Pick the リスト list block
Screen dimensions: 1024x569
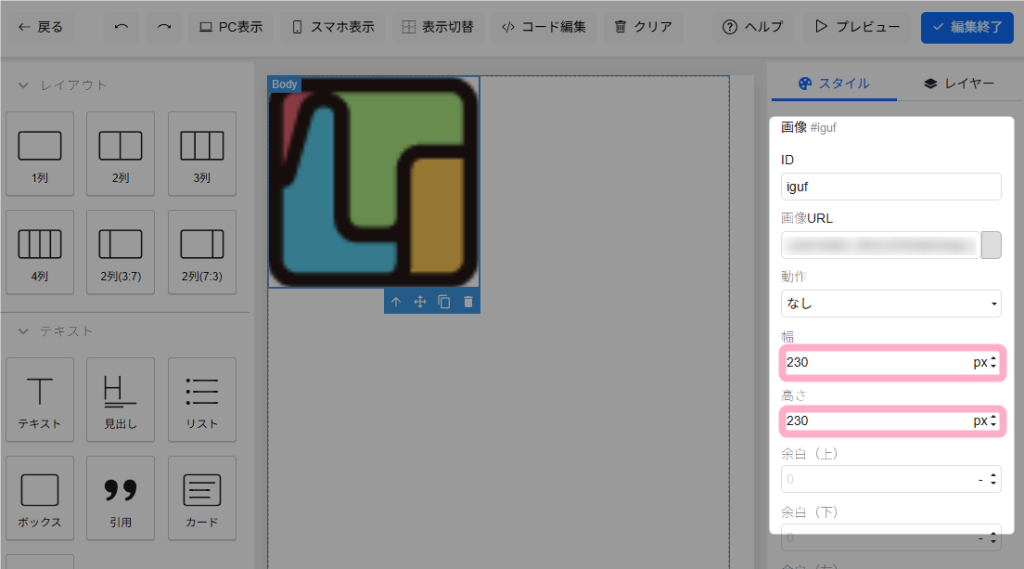[x=202, y=400]
